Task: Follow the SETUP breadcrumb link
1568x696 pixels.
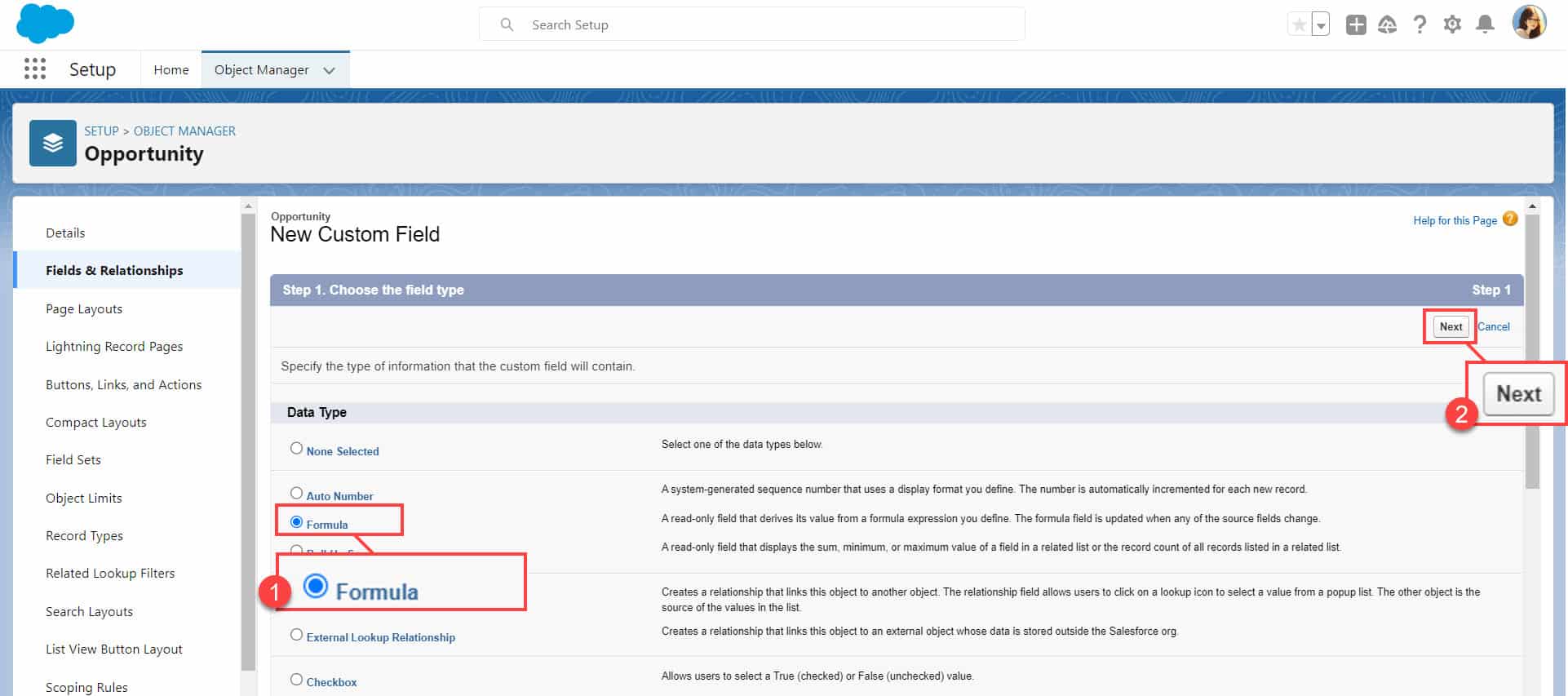Action: coord(101,131)
